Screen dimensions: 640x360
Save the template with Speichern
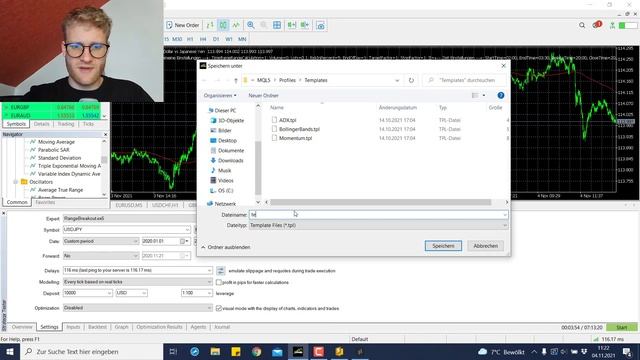(443, 246)
